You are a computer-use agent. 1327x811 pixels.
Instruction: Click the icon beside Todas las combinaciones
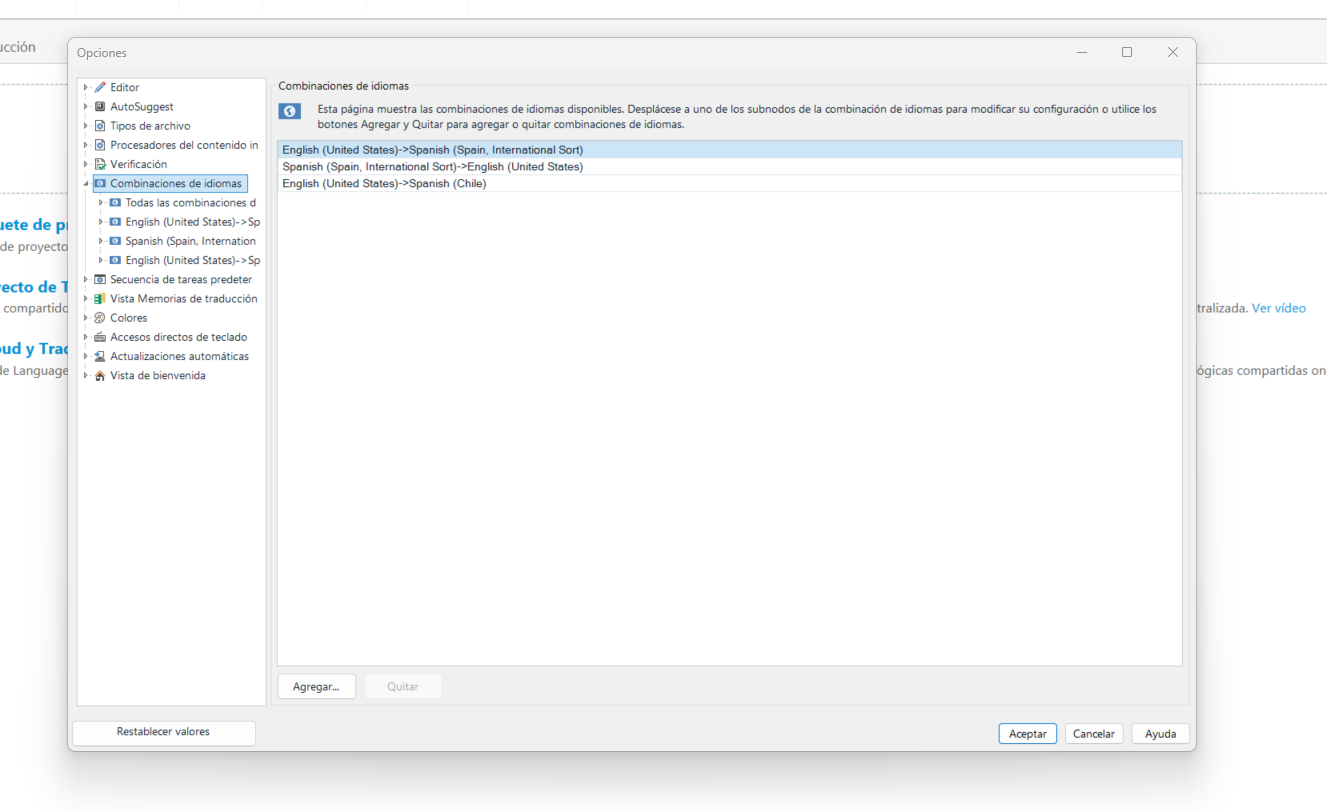click(115, 203)
